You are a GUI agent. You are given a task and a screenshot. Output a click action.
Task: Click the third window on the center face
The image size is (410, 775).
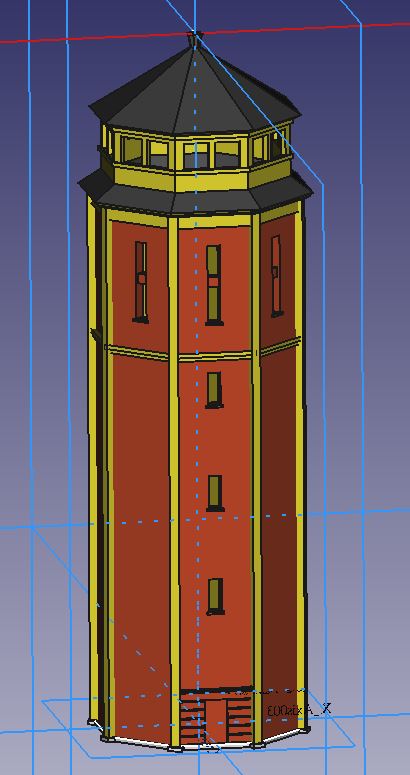215,493
